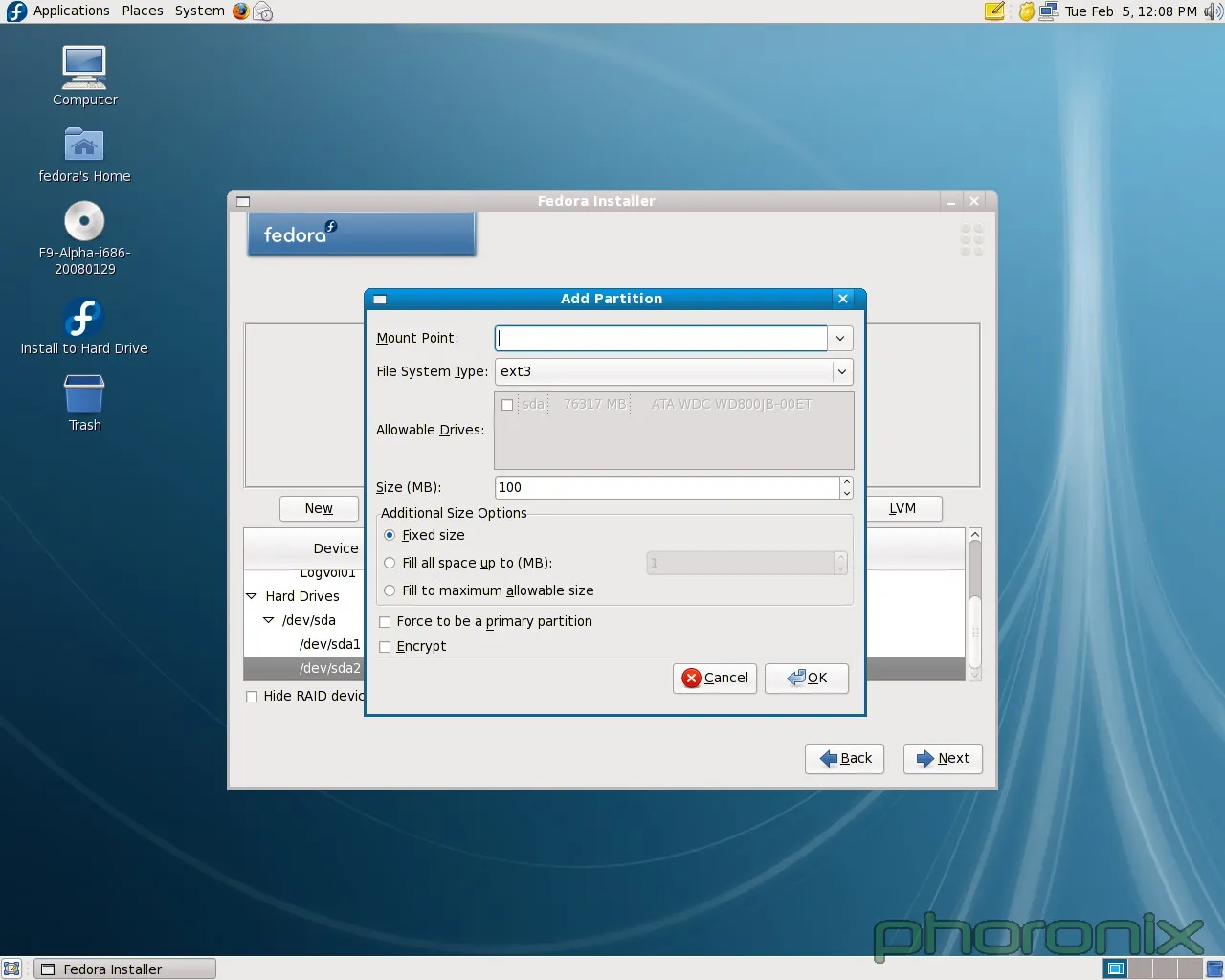Open the sticky notes tray icon

click(x=994, y=11)
